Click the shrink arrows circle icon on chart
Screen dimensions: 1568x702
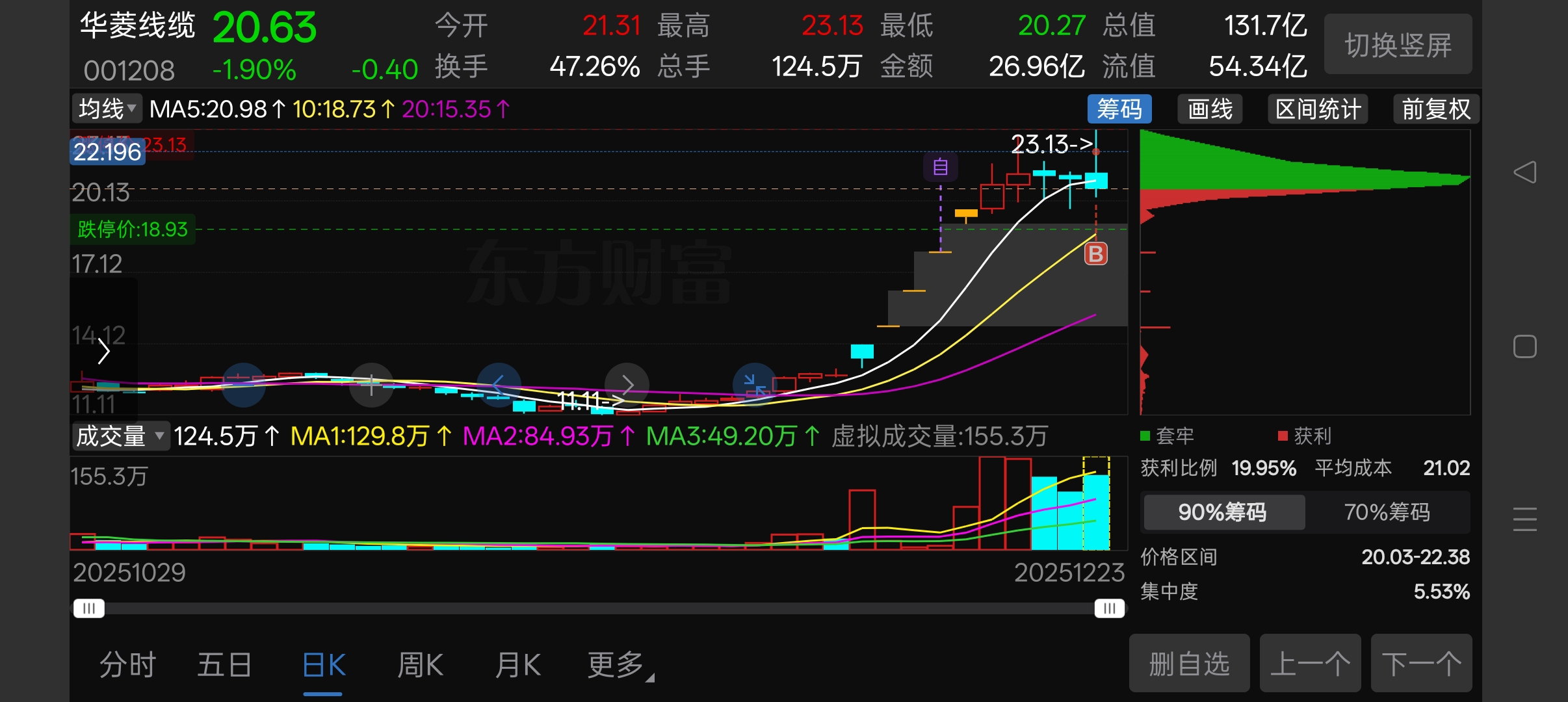click(755, 385)
